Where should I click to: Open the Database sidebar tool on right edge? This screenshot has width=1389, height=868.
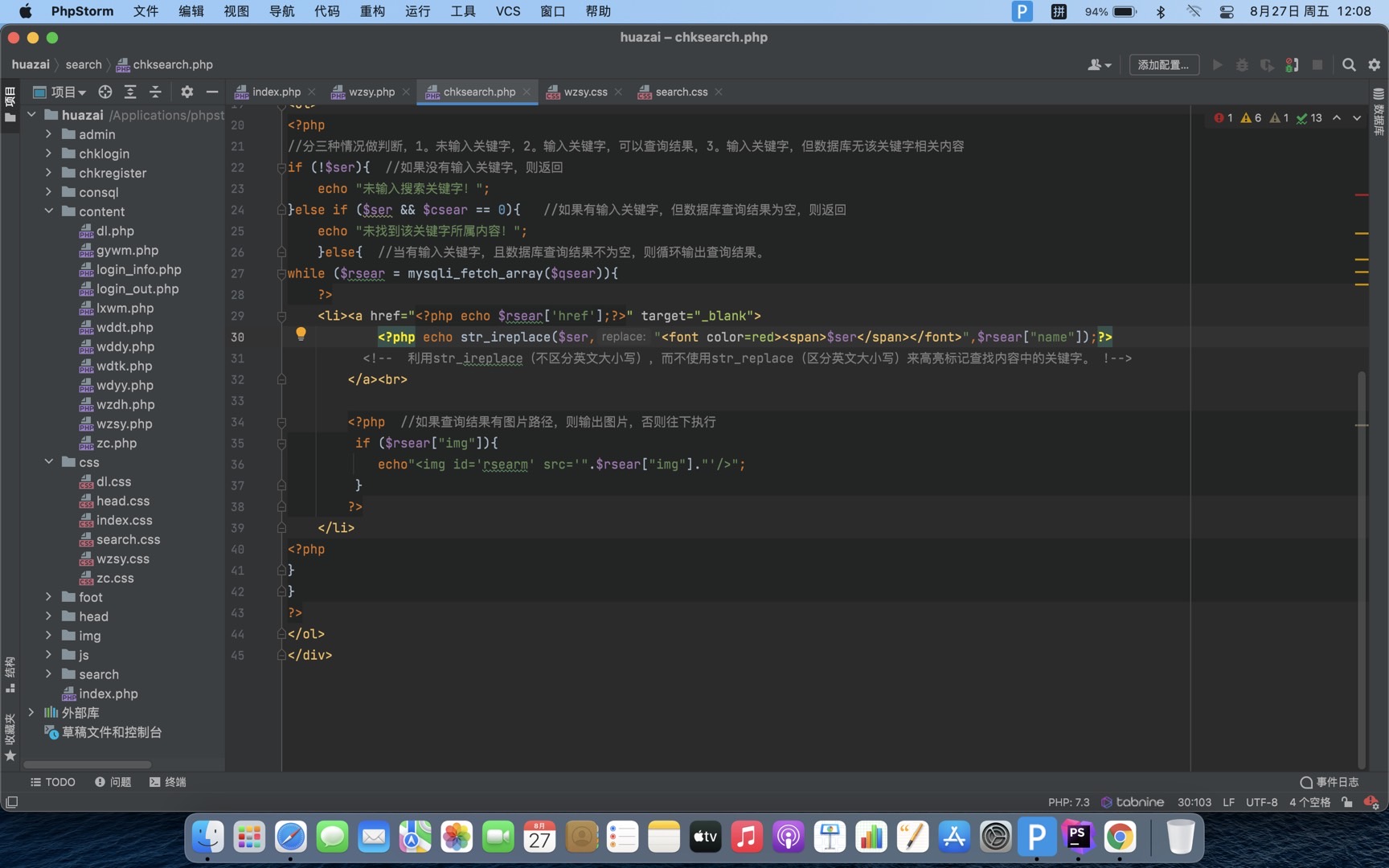pos(1379,113)
